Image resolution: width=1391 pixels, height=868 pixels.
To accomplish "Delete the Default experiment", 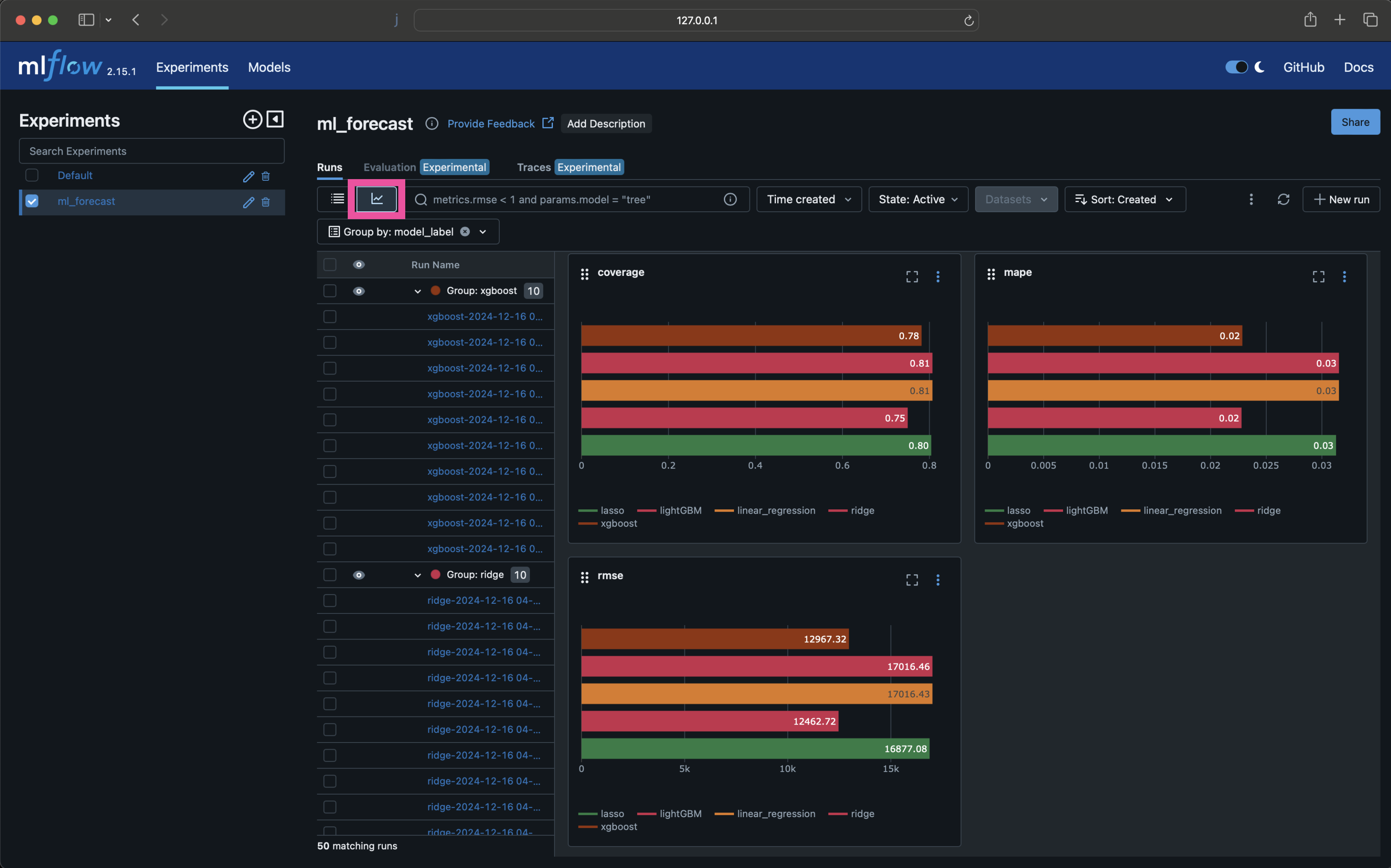I will coord(265,176).
